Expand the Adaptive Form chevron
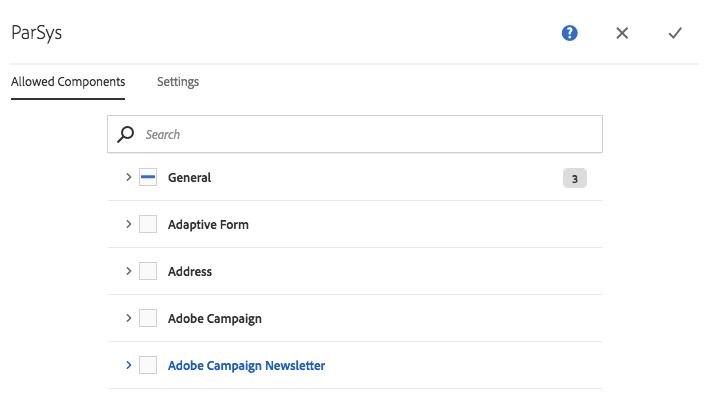This screenshot has width=709, height=397. coord(128,224)
